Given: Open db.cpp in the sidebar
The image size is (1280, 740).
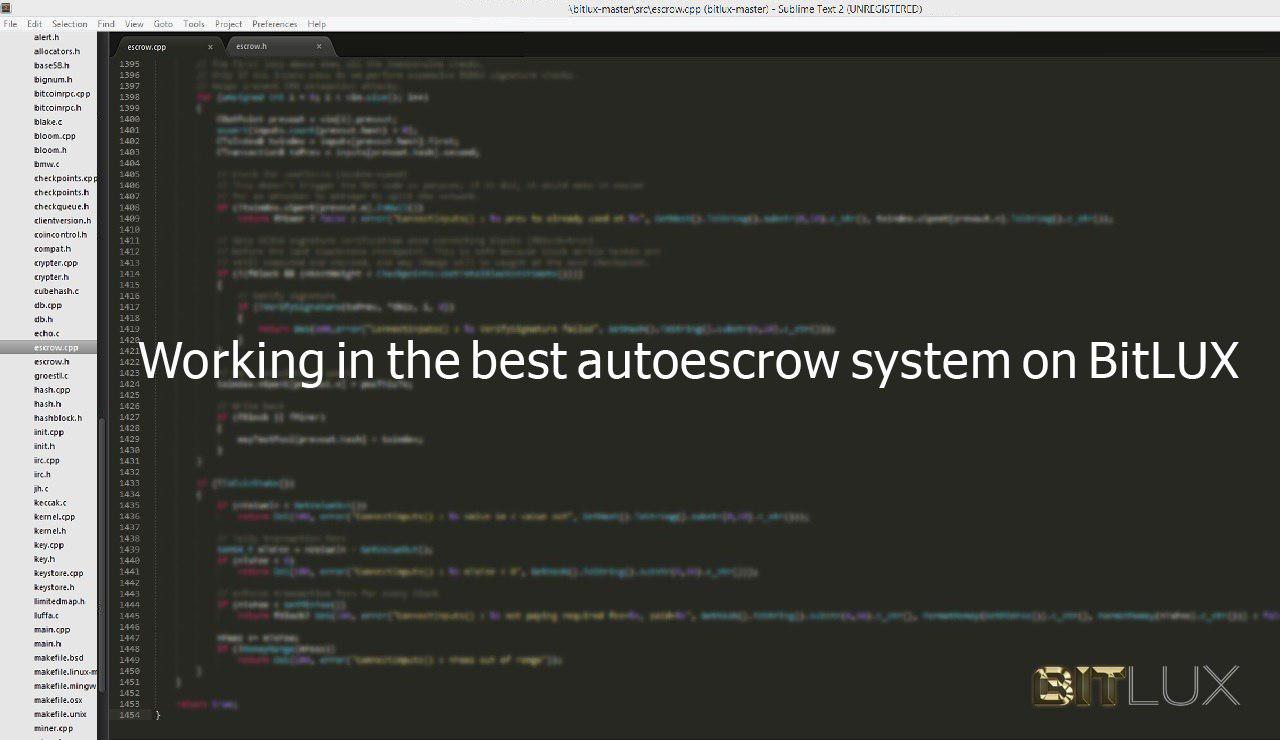Looking at the screenshot, I should point(48,305).
